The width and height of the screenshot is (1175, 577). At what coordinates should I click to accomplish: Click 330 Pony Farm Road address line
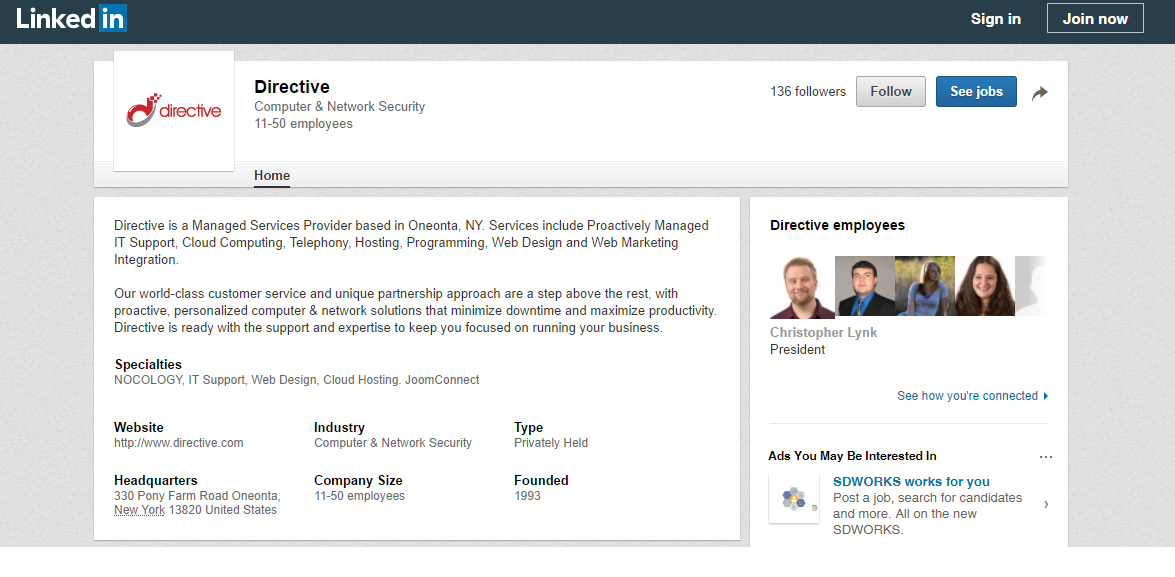coord(197,496)
